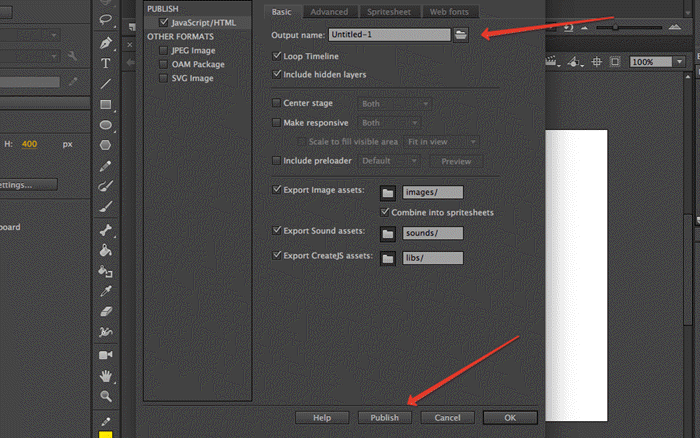Toggle Combine into spritesheets checkbox

click(x=384, y=212)
